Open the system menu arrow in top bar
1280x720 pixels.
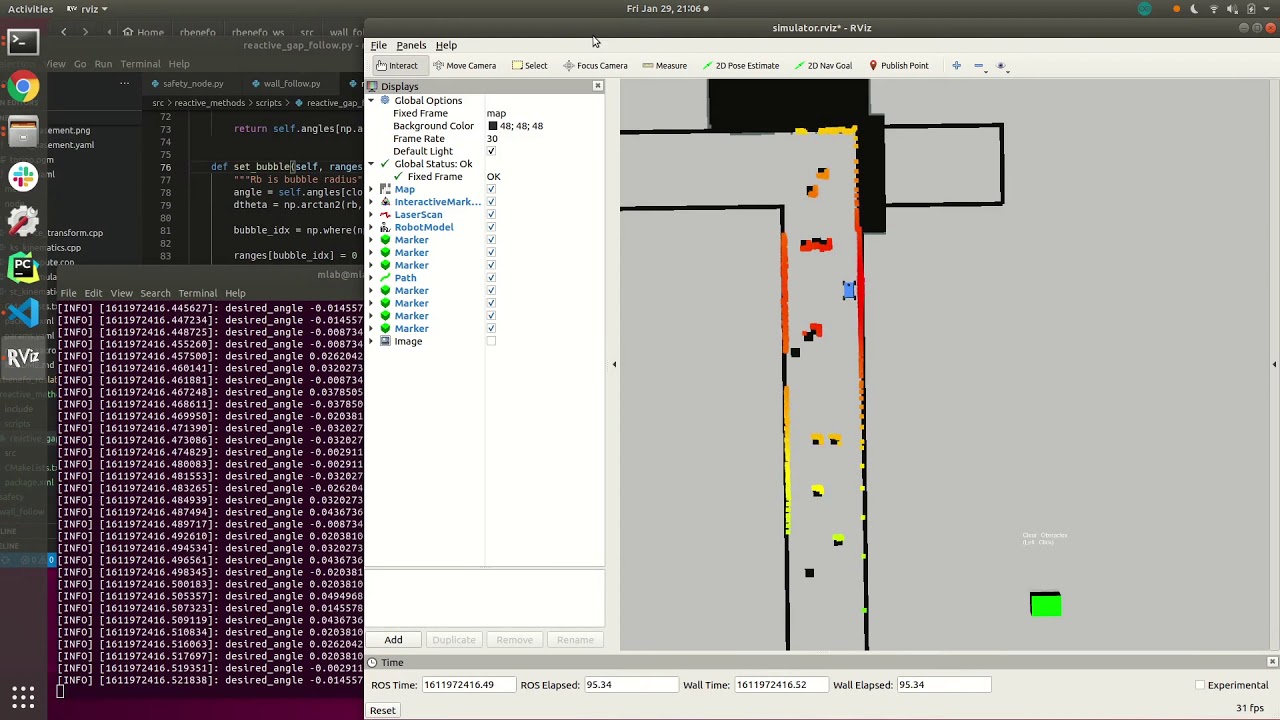coord(1266,9)
